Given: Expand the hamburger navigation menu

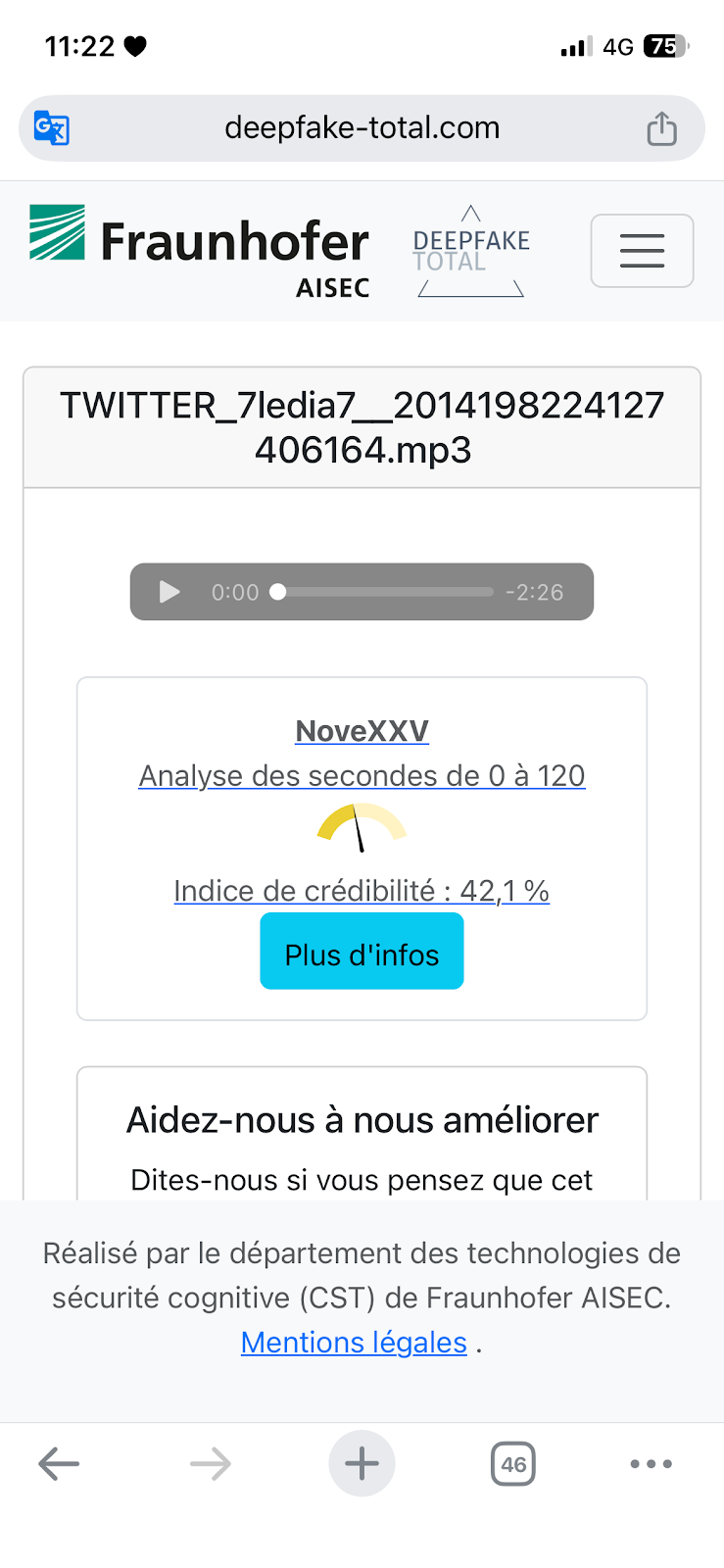Looking at the screenshot, I should [x=642, y=251].
